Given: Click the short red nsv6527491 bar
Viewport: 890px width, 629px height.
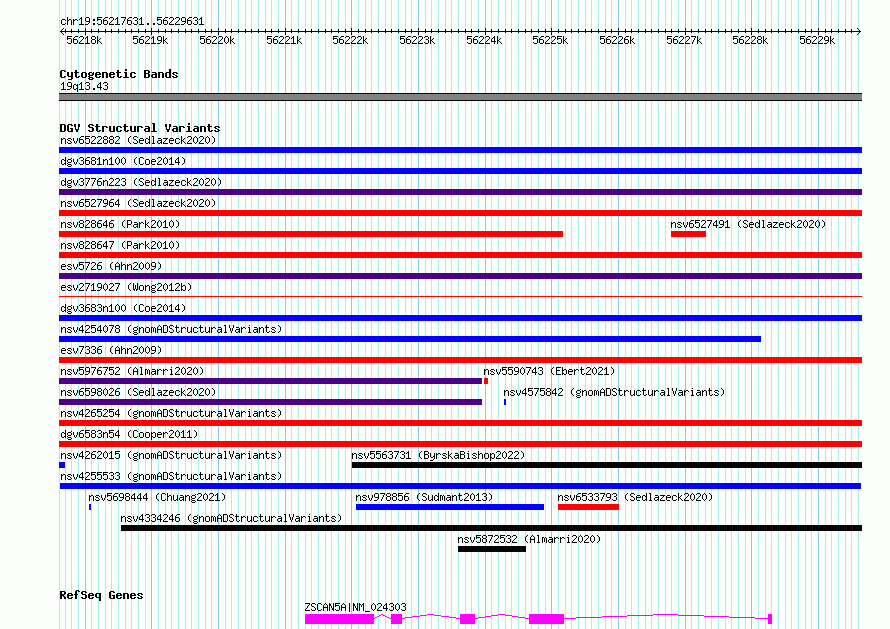Looking at the screenshot, I should [688, 234].
